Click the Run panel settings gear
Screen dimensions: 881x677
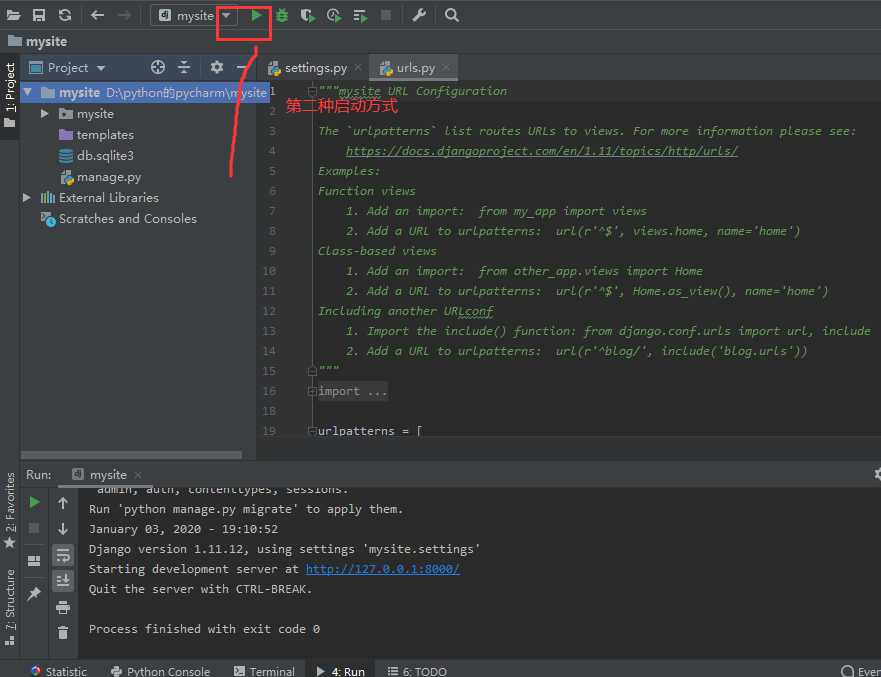click(x=877, y=474)
